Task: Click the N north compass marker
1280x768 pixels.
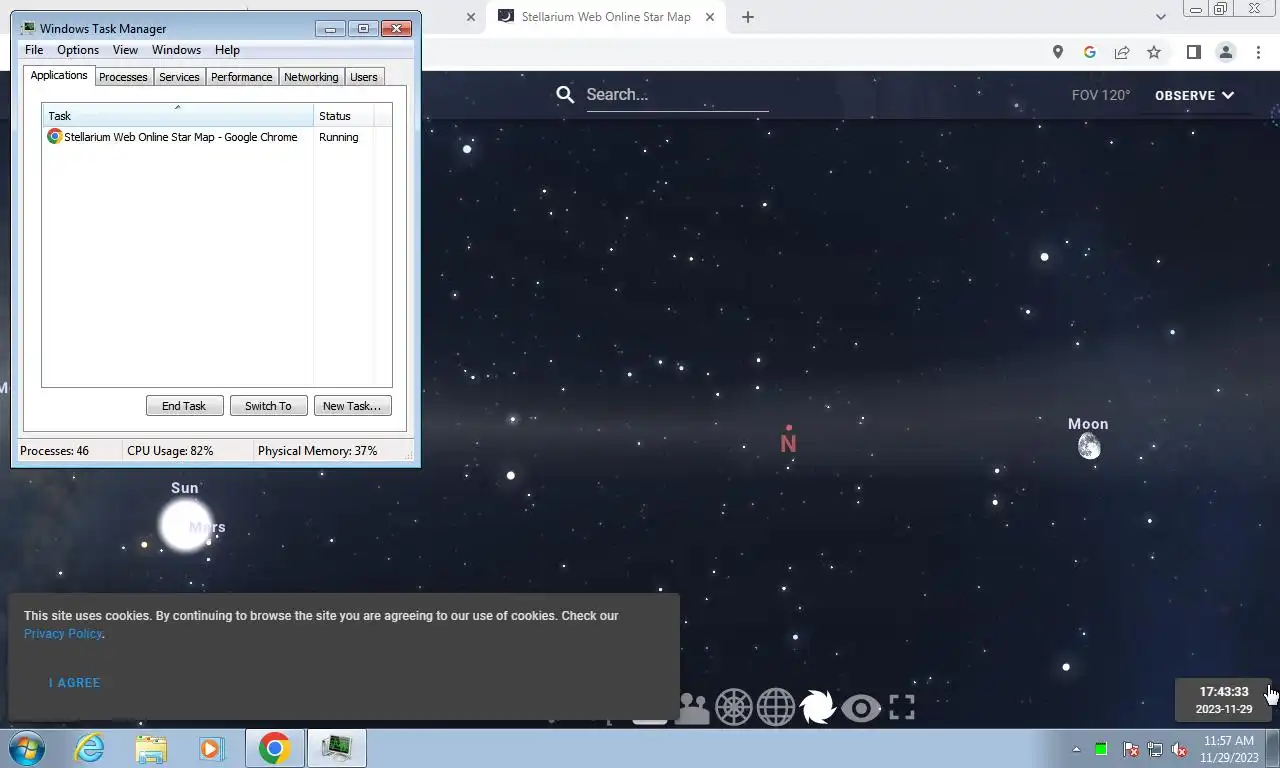Action: coord(788,443)
